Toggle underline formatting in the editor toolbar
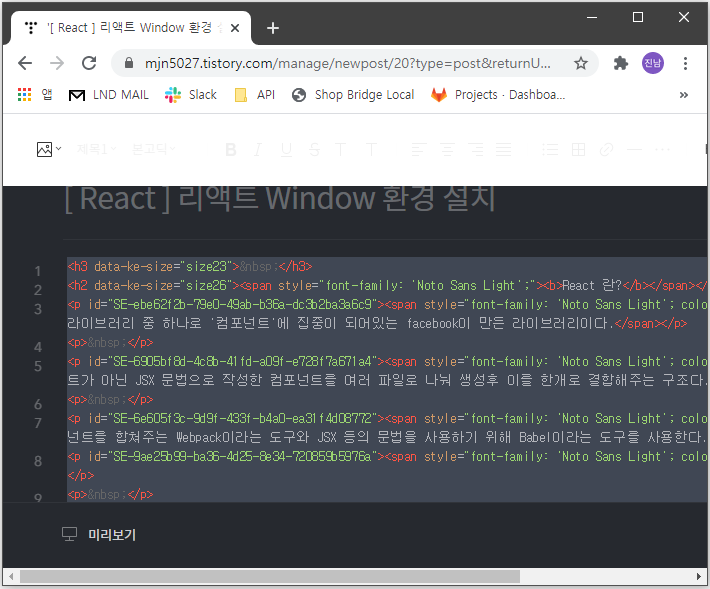Viewport: 710px width, 589px height. pos(286,149)
